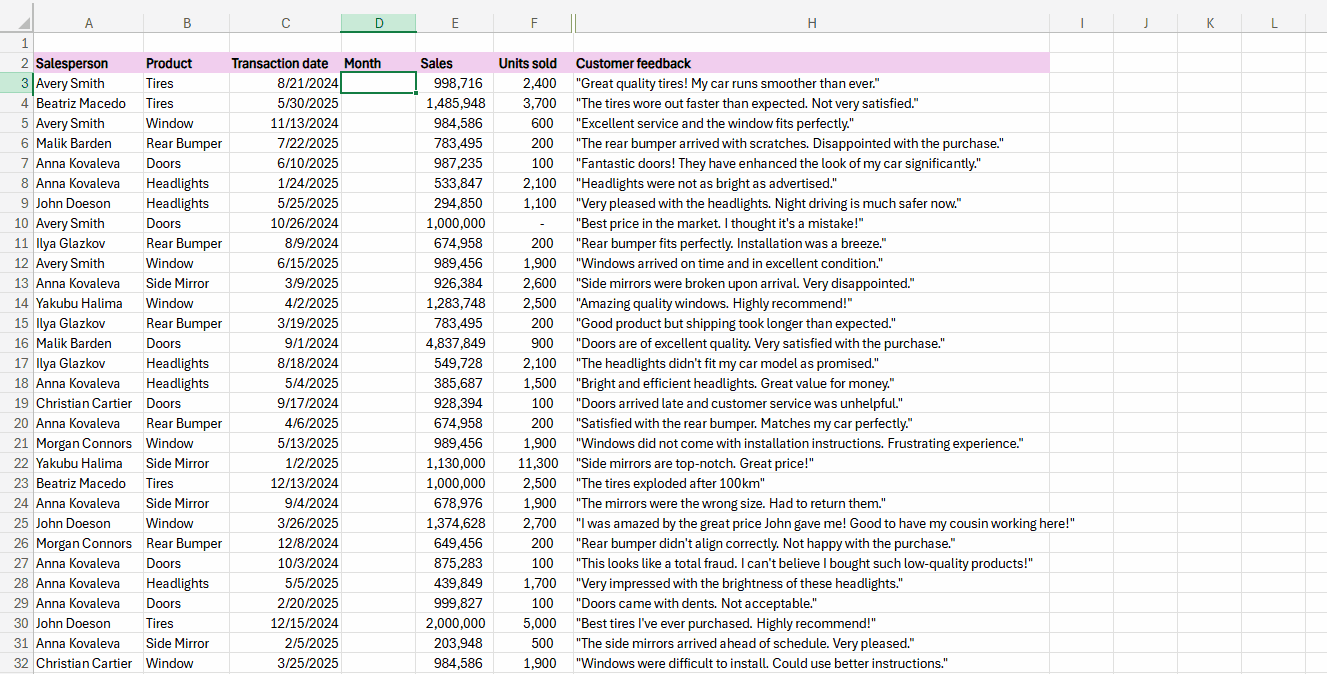
Task: Select row 16 header
Action: pos(17,343)
